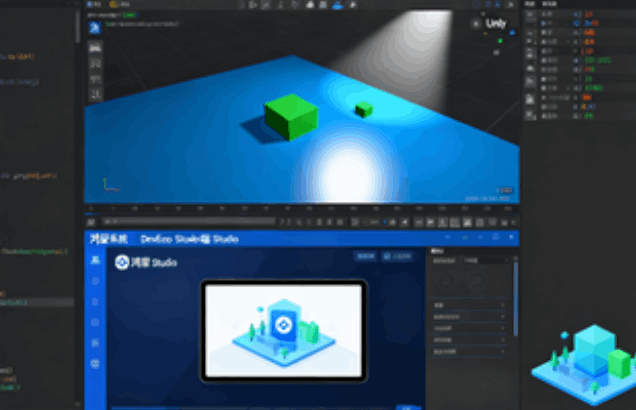The width and height of the screenshot is (636, 410).
Task: Click the light blue button at Studio's bottom edge
Action: pyautogui.click(x=408, y=407)
